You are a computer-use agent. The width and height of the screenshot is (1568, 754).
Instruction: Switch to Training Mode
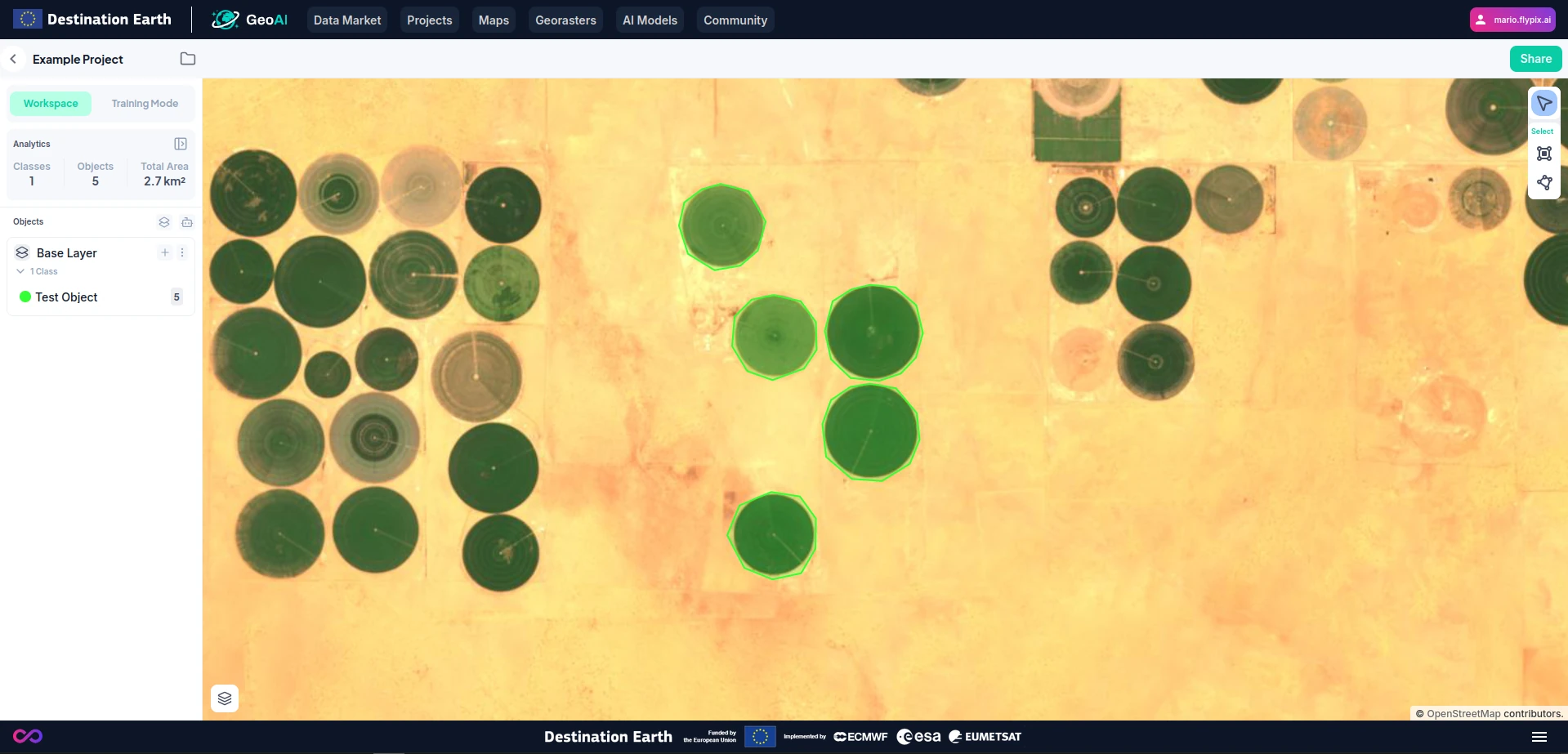[x=145, y=104]
